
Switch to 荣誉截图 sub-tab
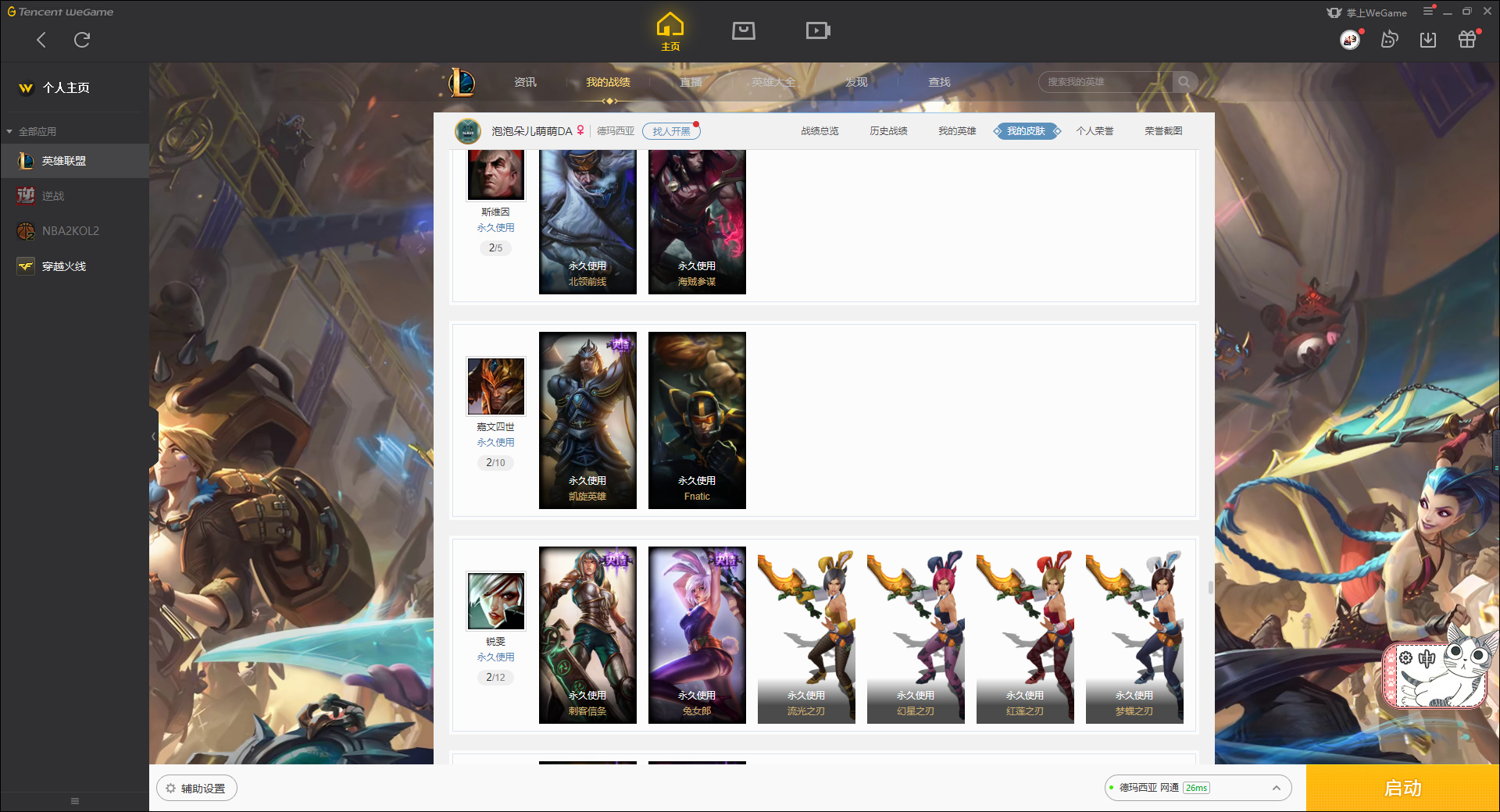[x=1163, y=131]
